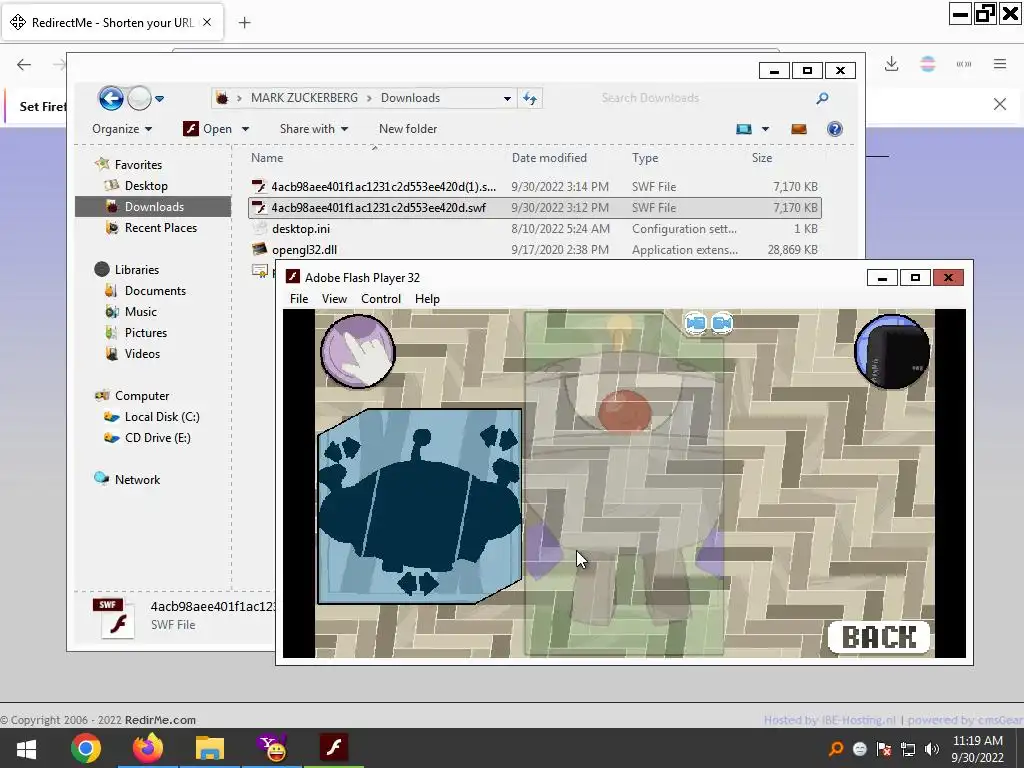1024x768 pixels.
Task: Expand the Open button dropdown arrow
Action: (246, 129)
